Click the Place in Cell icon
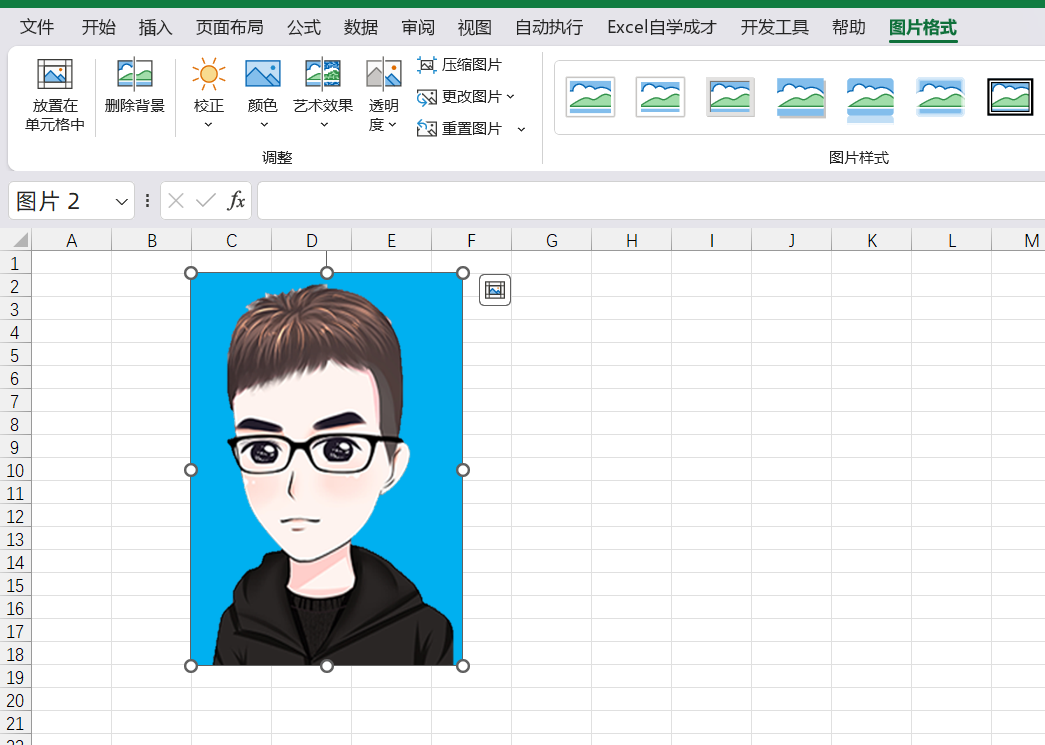The image size is (1045, 745). tap(55, 74)
